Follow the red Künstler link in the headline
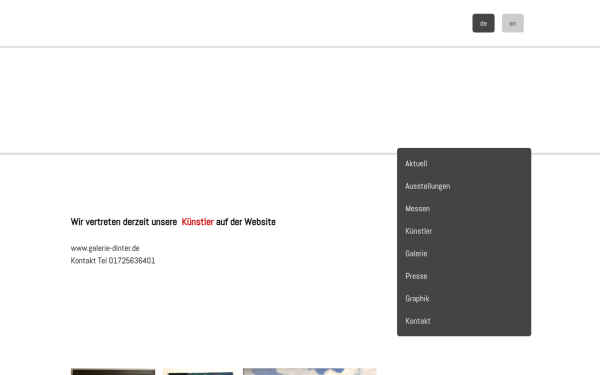Image resolution: width=600 pixels, height=375 pixels. point(197,222)
